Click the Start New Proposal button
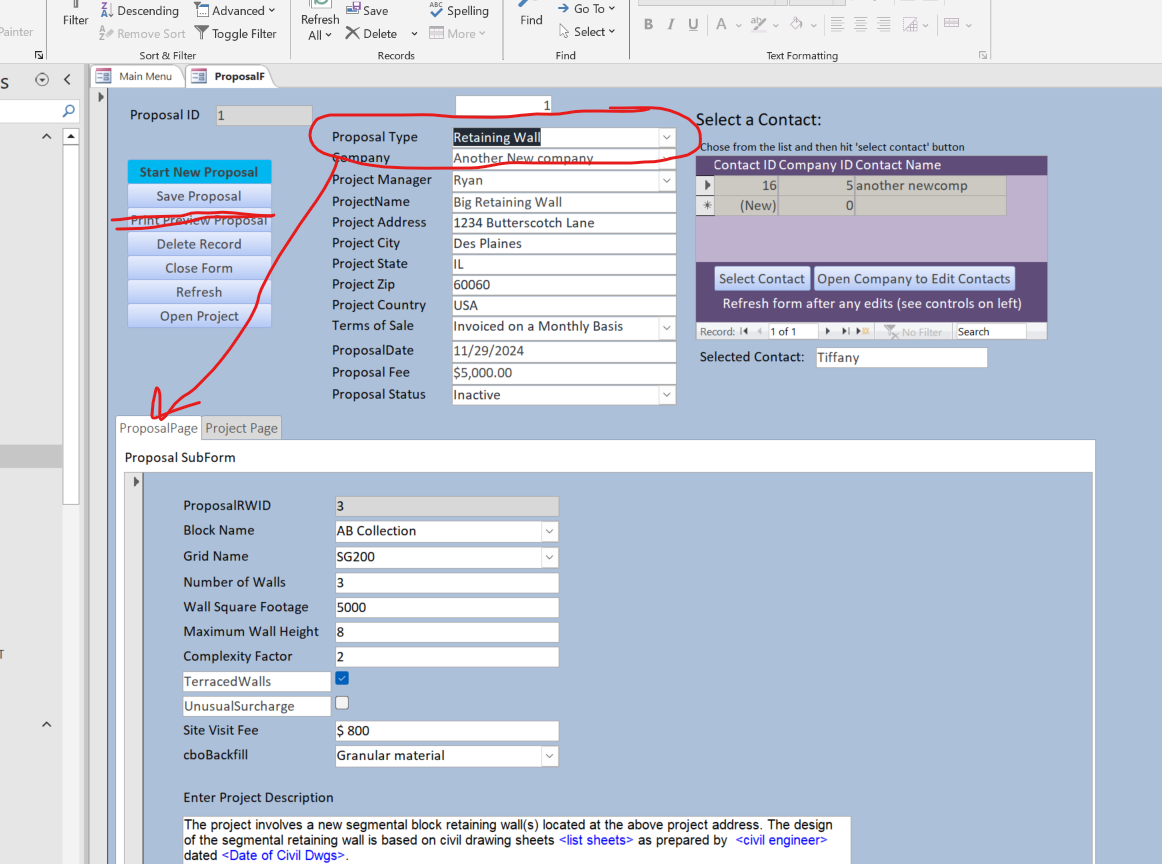The height and width of the screenshot is (864, 1162). (x=199, y=172)
